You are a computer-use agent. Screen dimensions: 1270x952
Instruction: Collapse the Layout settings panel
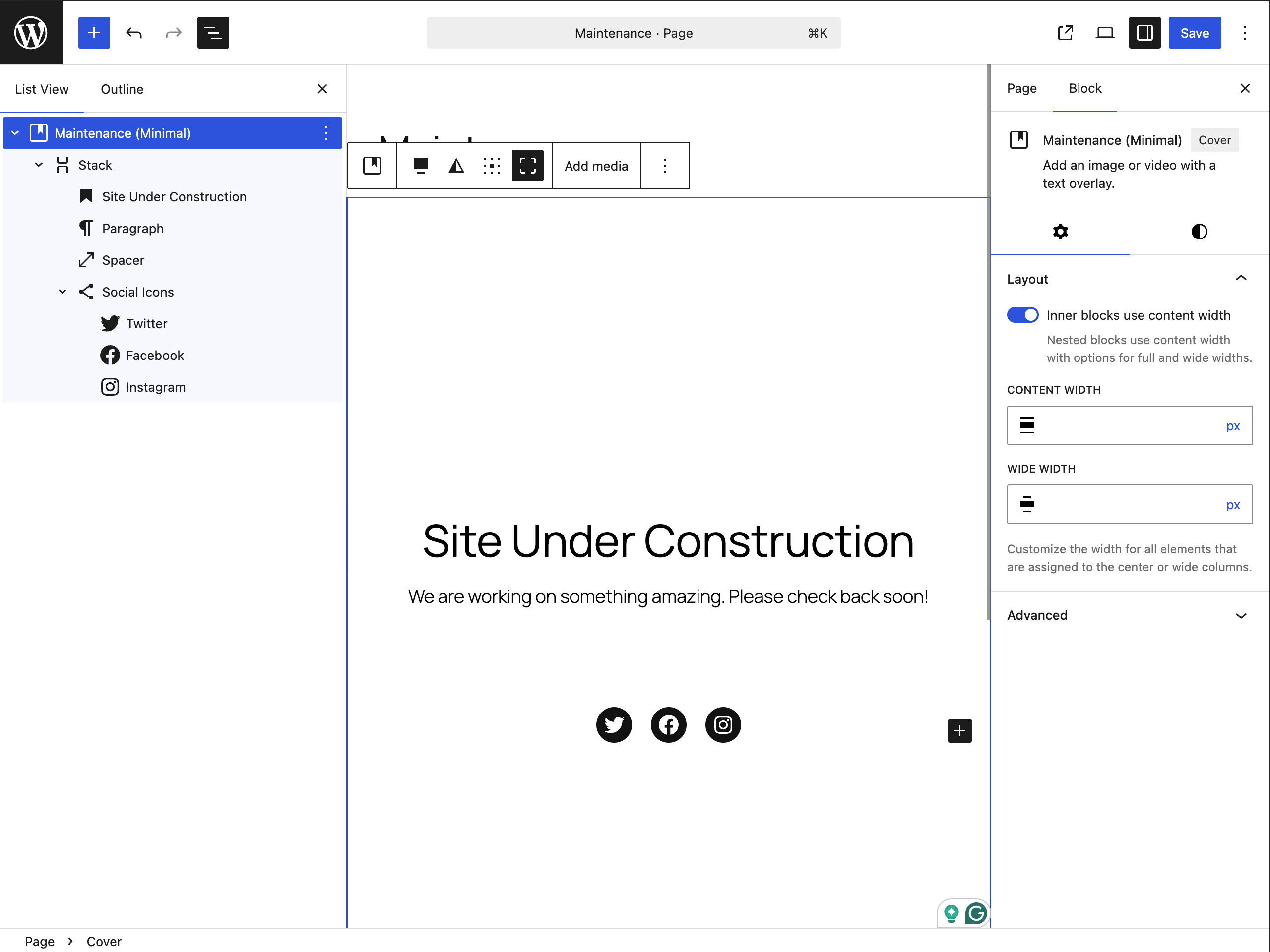click(1241, 278)
